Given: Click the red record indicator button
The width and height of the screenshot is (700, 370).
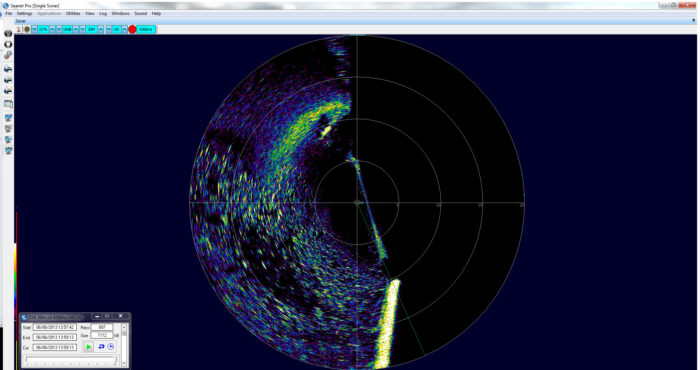Looking at the screenshot, I should pyautogui.click(x=132, y=29).
